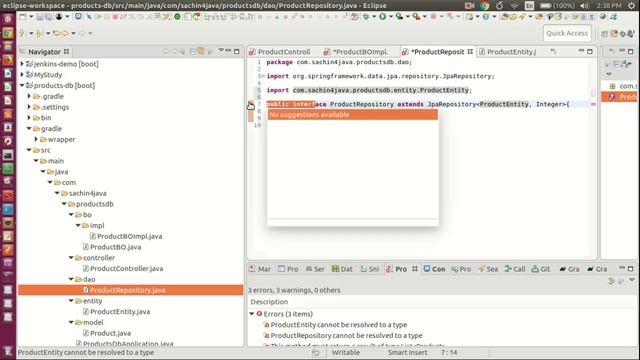Viewport: 640px width, 360px height.
Task: Open the Open Perspective icon
Action: 604,34
